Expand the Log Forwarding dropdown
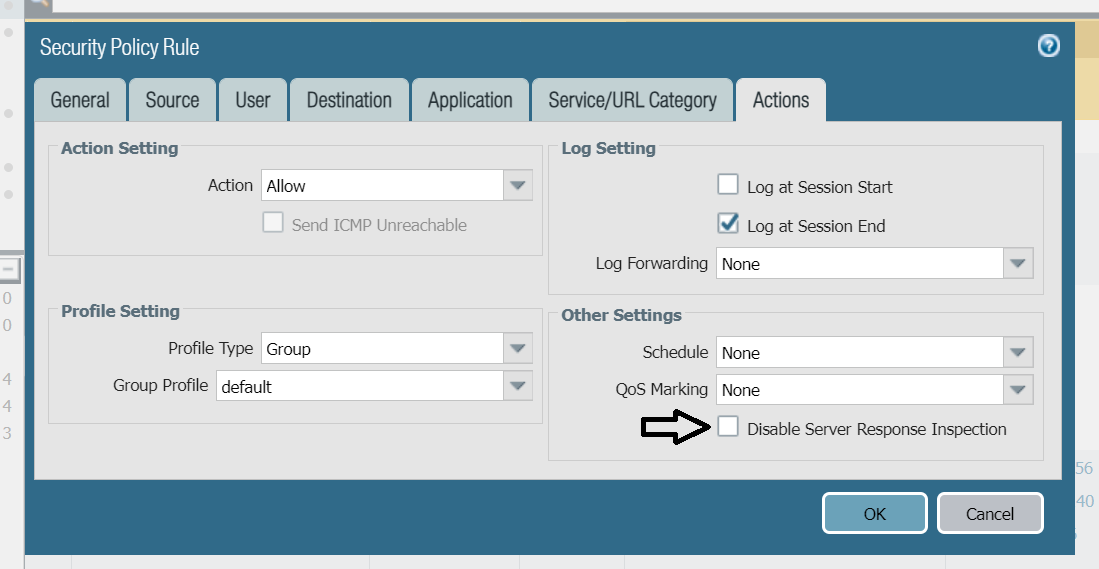Image resolution: width=1099 pixels, height=569 pixels. click(x=1018, y=264)
